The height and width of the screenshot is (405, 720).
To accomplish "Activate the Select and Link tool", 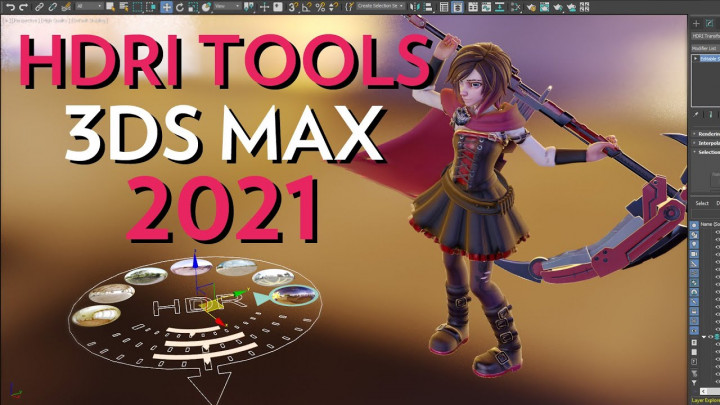I will [39, 7].
